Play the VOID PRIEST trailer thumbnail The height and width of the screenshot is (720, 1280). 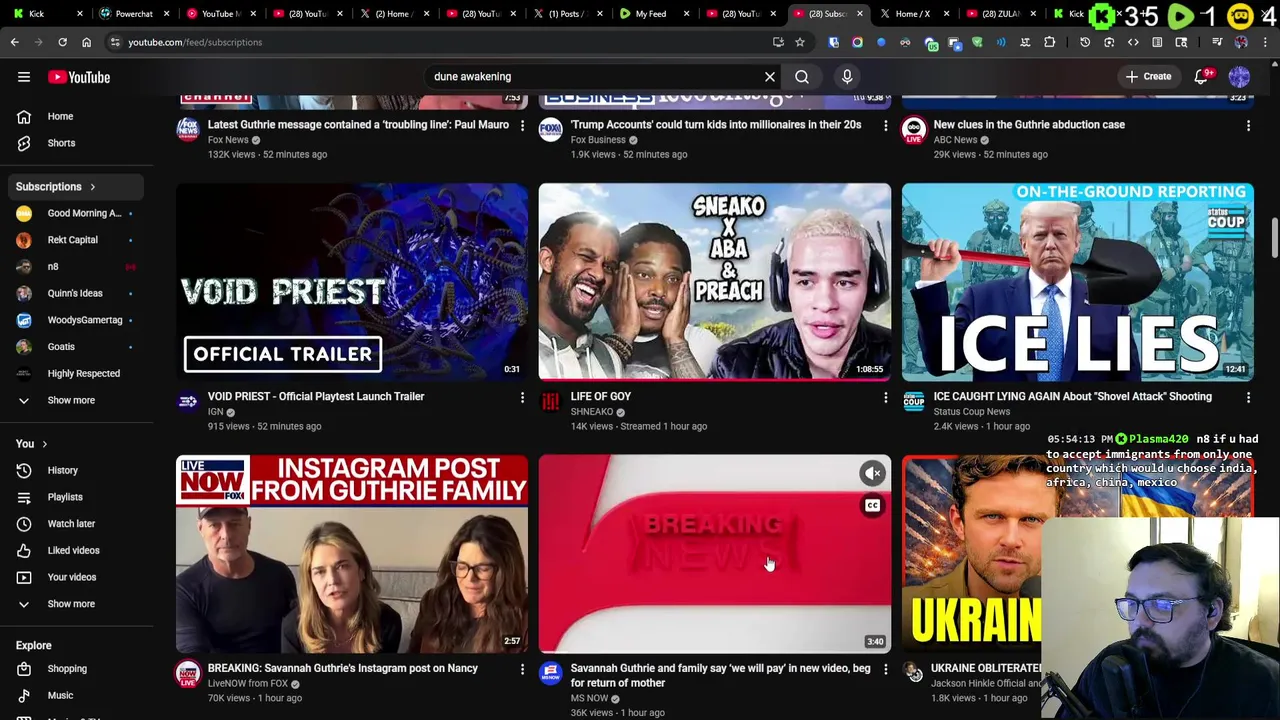coord(352,282)
